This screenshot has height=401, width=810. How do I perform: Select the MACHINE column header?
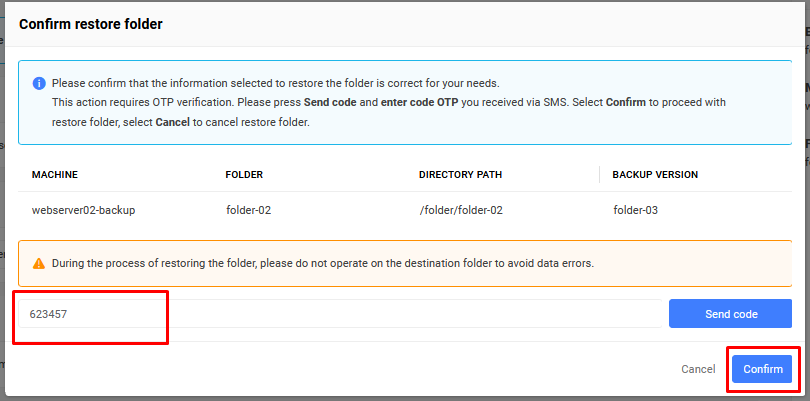(x=55, y=175)
